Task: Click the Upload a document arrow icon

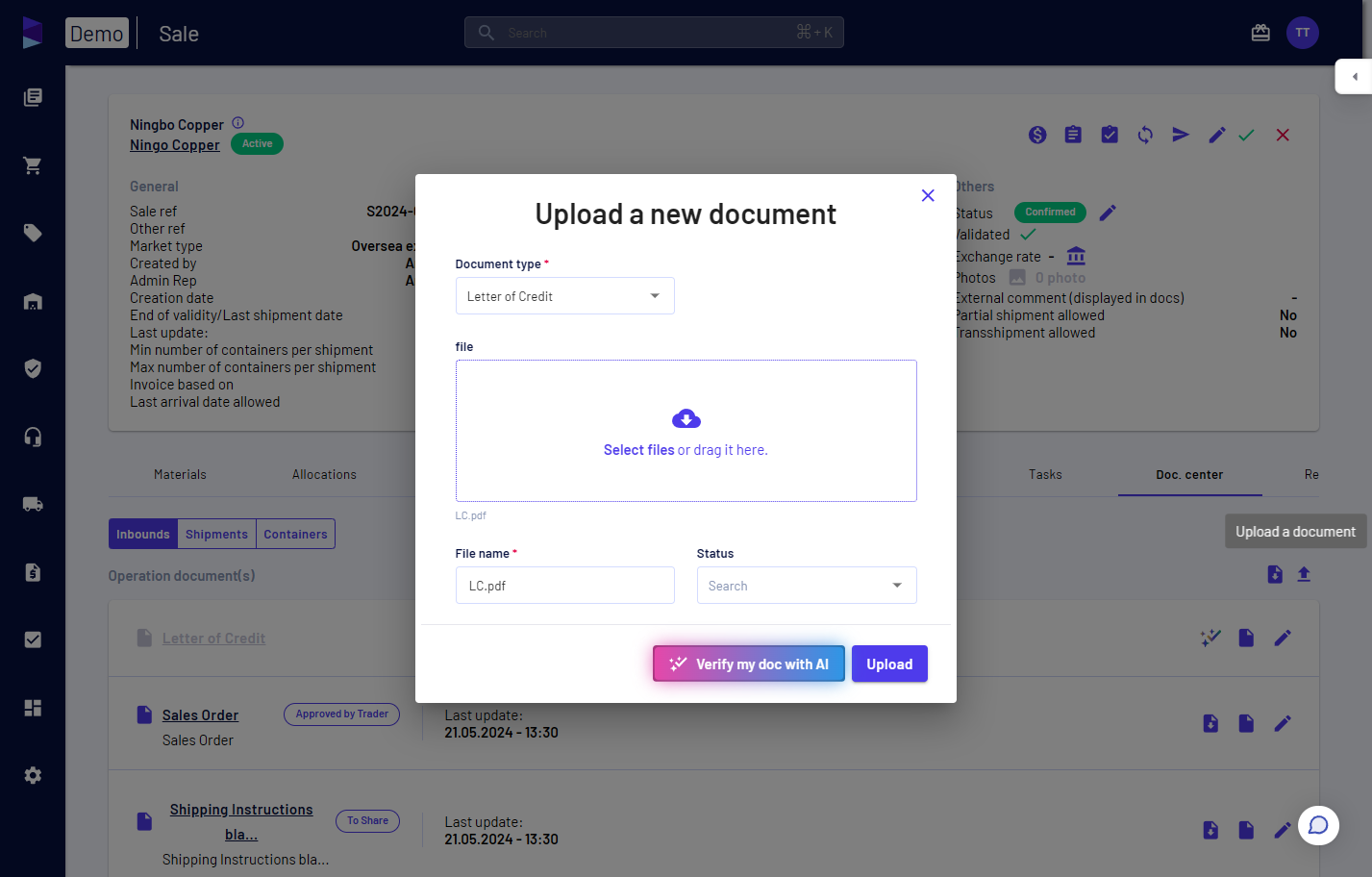Action: (1304, 574)
